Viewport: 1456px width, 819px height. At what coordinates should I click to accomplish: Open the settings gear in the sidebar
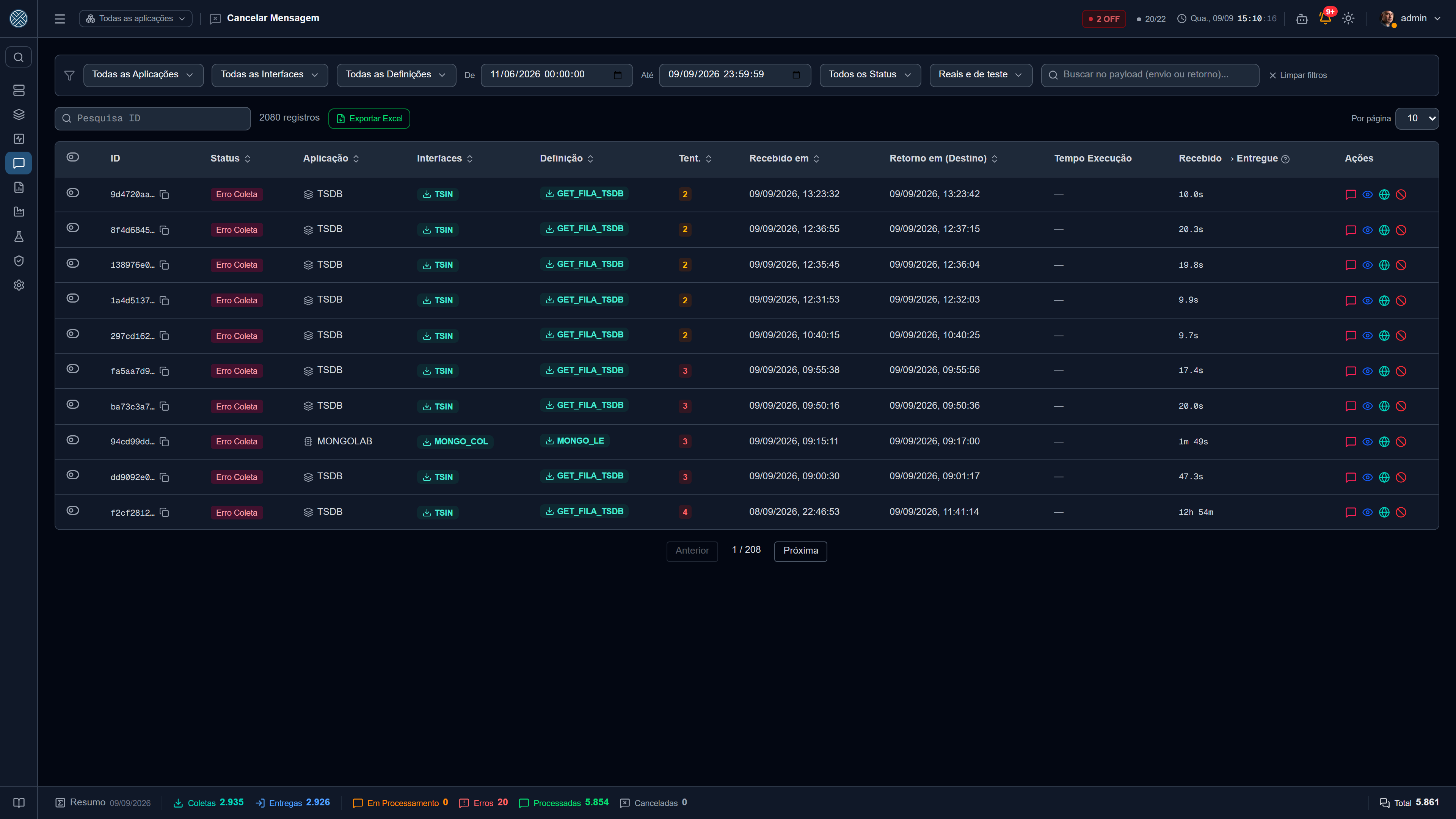(x=19, y=286)
